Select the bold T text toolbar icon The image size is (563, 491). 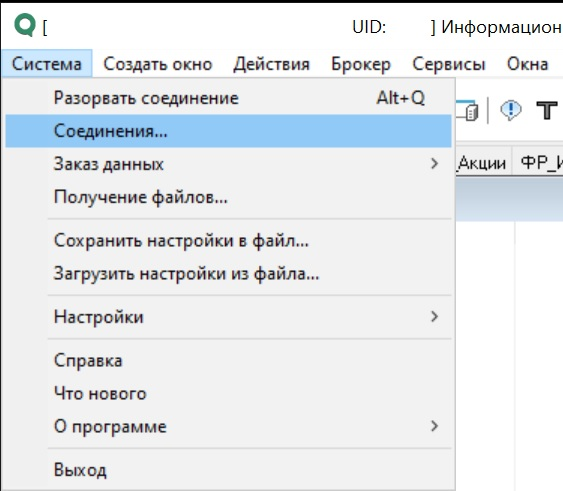click(x=546, y=110)
